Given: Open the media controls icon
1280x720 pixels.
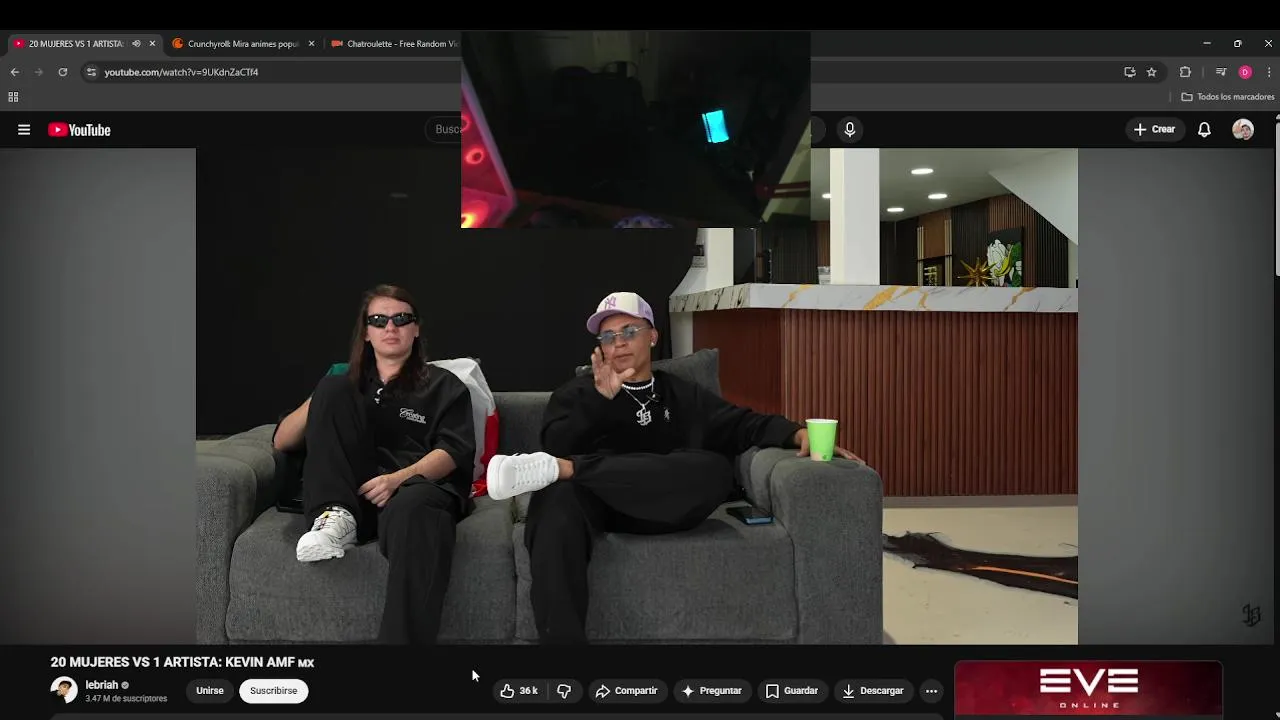Looking at the screenshot, I should point(1221,72).
